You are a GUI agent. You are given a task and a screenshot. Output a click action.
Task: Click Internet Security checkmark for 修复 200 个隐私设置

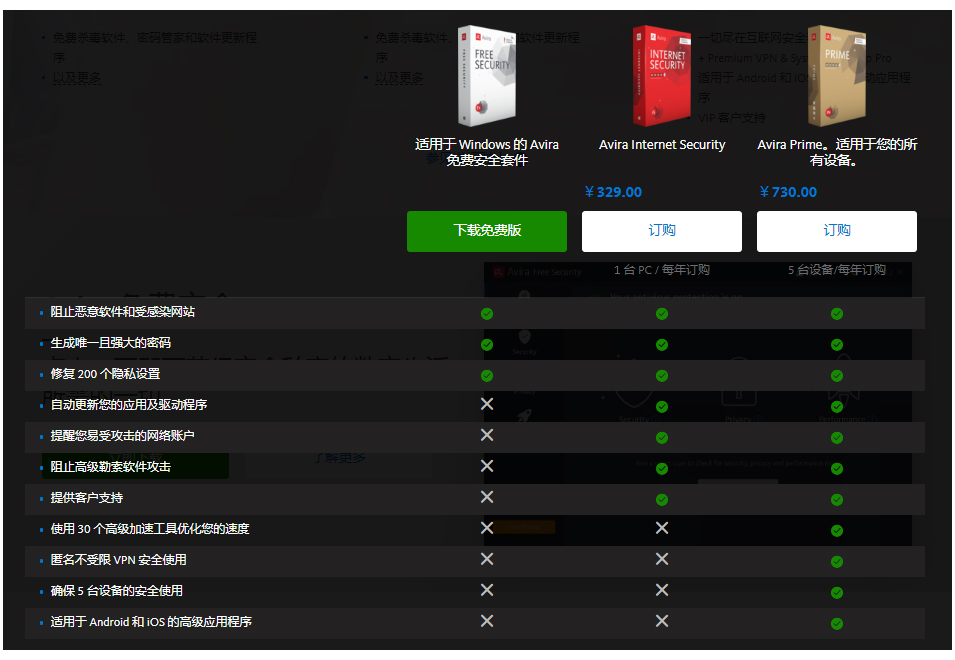[x=662, y=376]
